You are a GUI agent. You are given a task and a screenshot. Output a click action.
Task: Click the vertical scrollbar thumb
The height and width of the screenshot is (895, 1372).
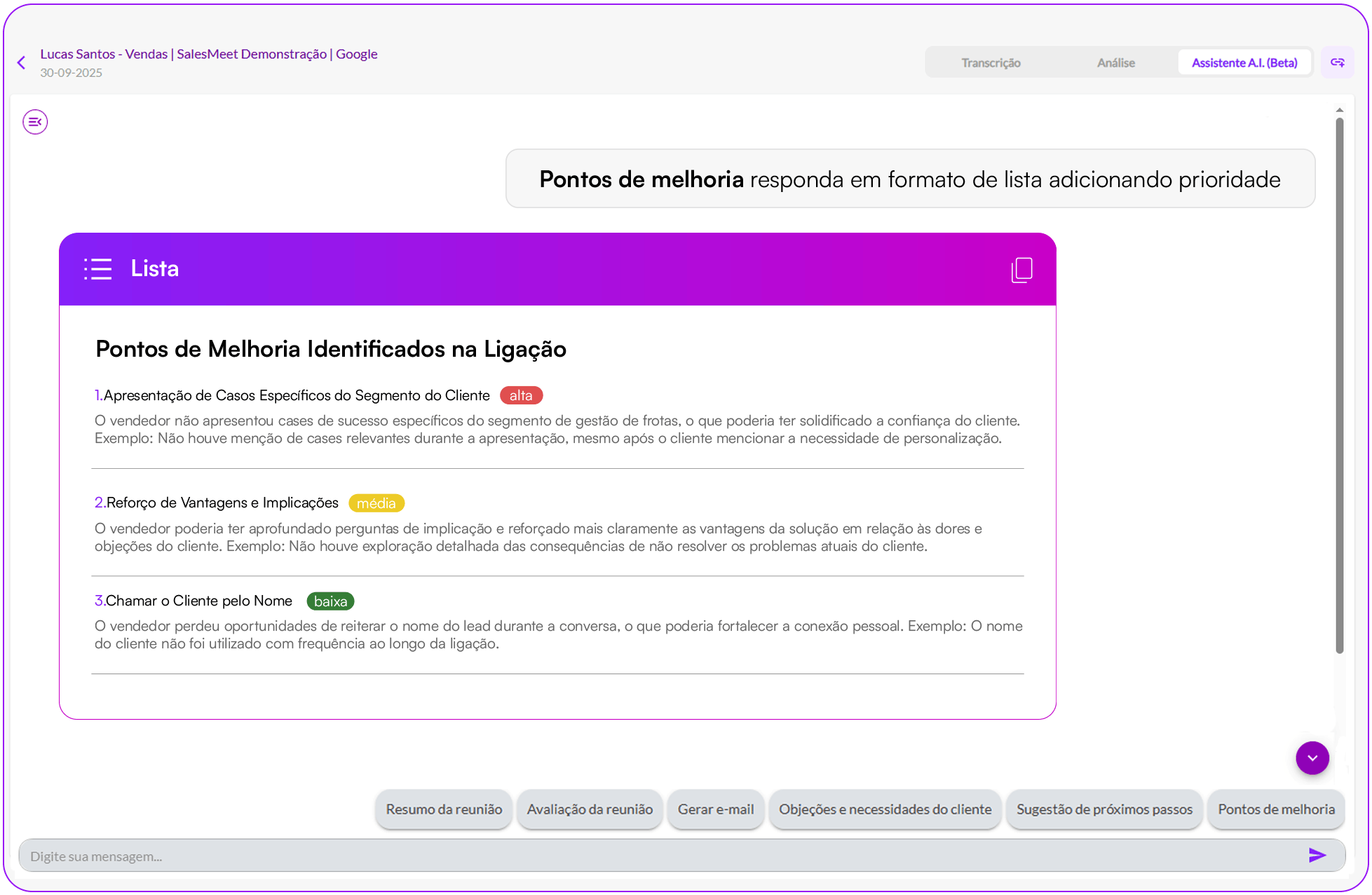click(1339, 385)
